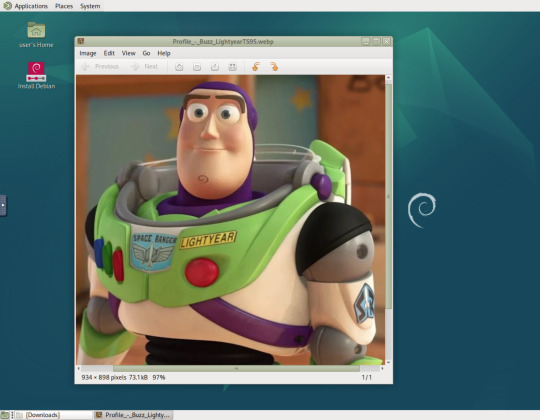This screenshot has width=540, height=420.
Task: Click the image viewer window menu icon
Action: click(x=81, y=41)
